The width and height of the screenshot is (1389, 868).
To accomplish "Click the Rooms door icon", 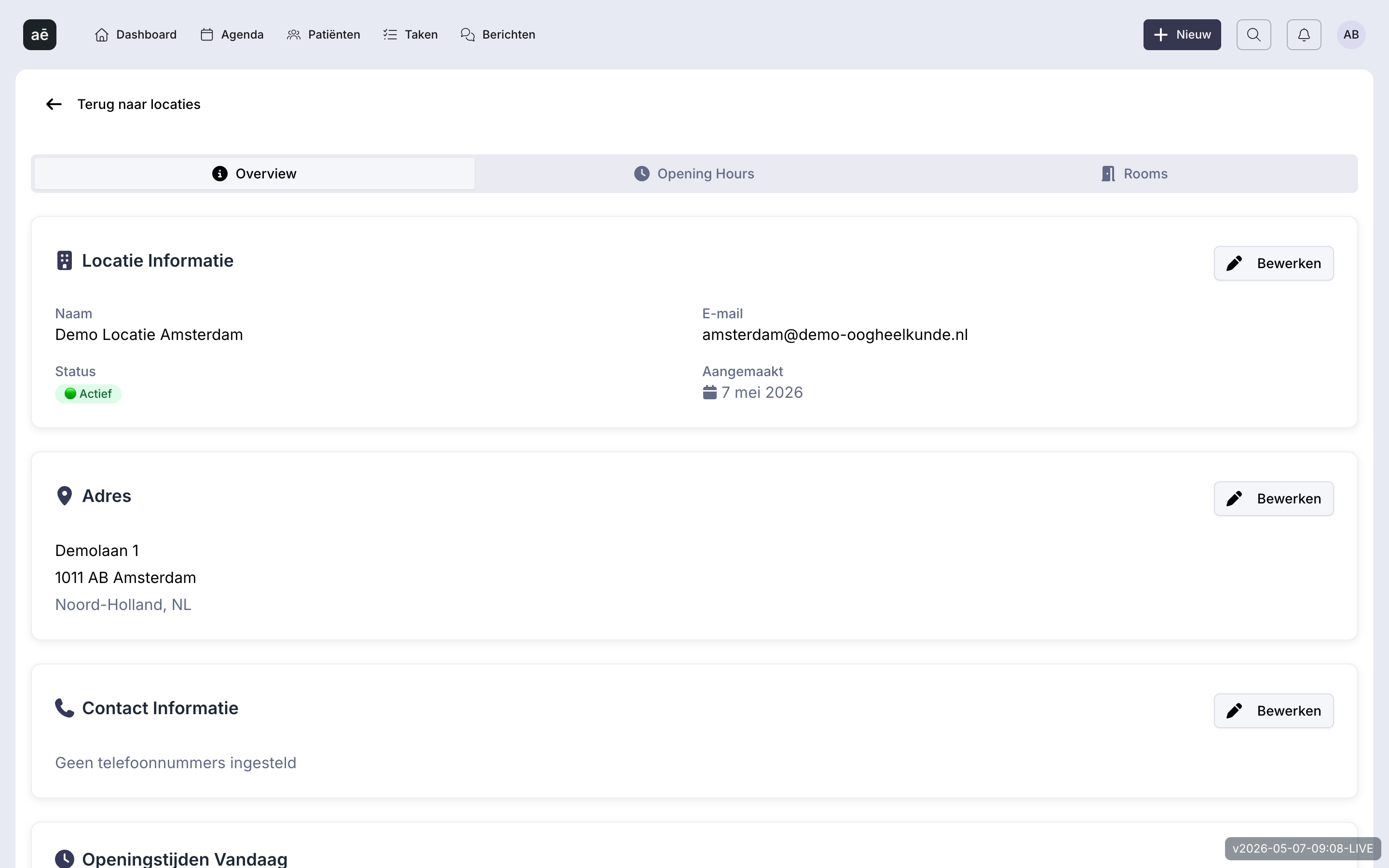I will [1108, 174].
